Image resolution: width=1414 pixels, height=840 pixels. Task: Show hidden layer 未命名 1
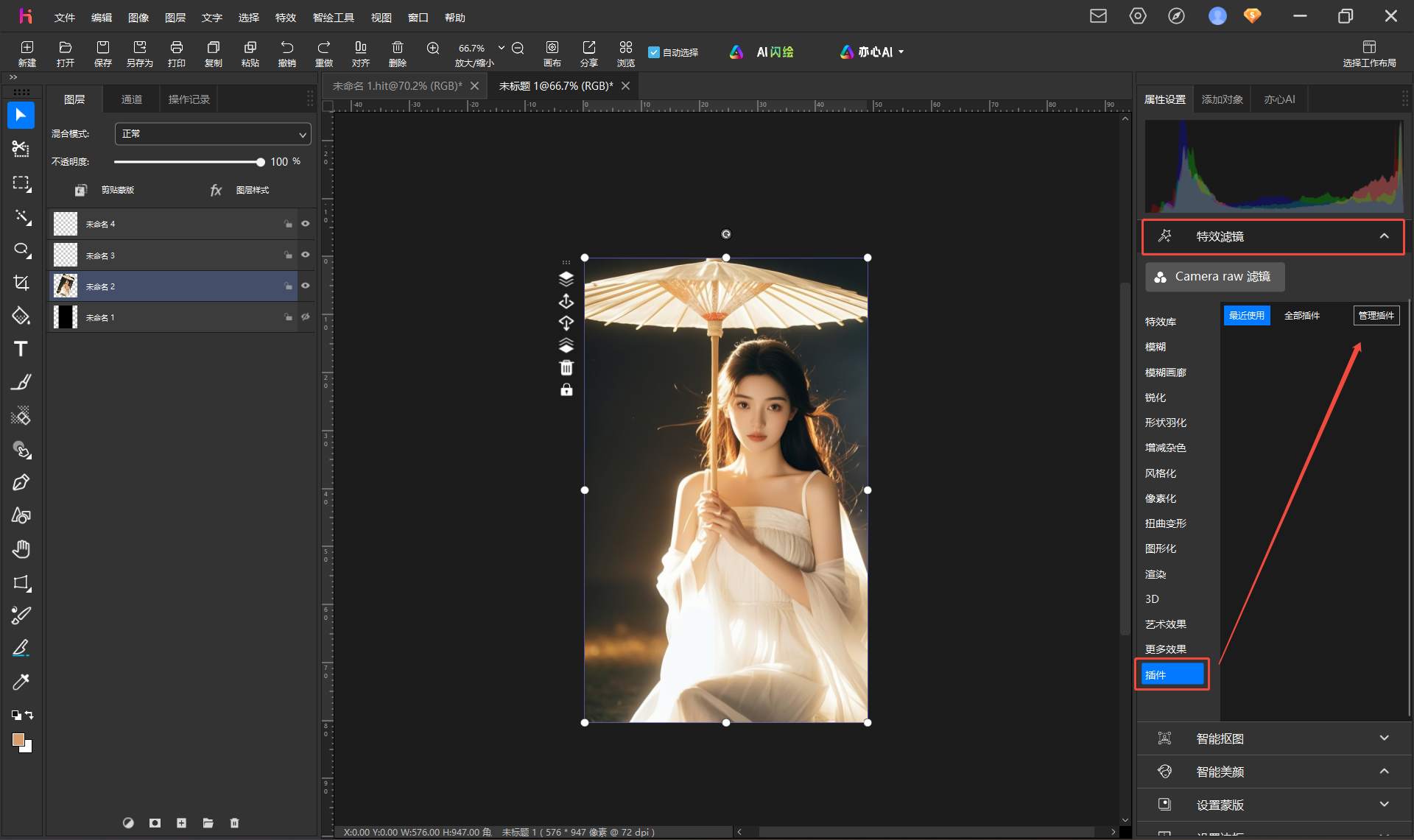(306, 317)
